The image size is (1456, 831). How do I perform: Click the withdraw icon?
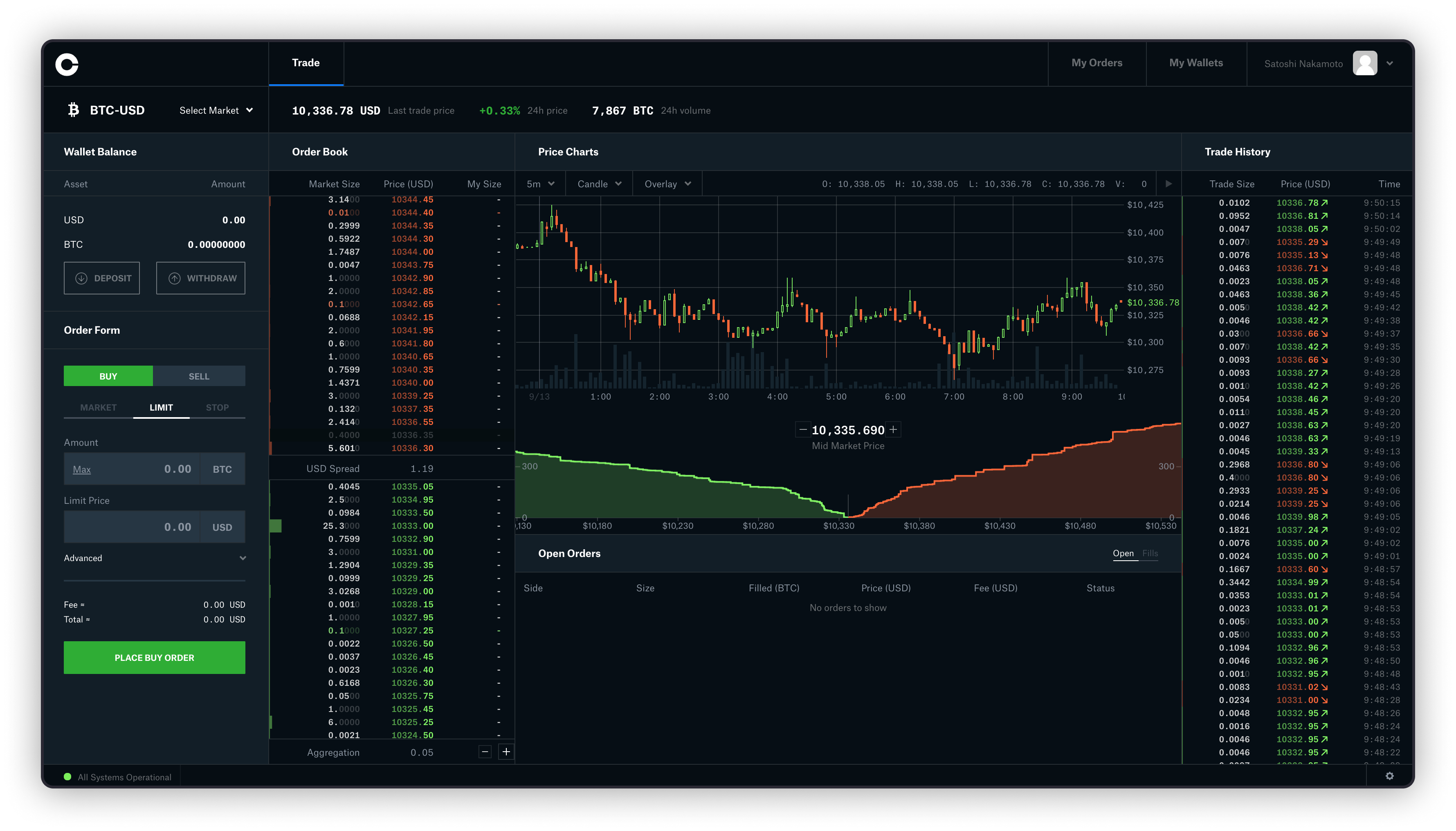[x=175, y=278]
